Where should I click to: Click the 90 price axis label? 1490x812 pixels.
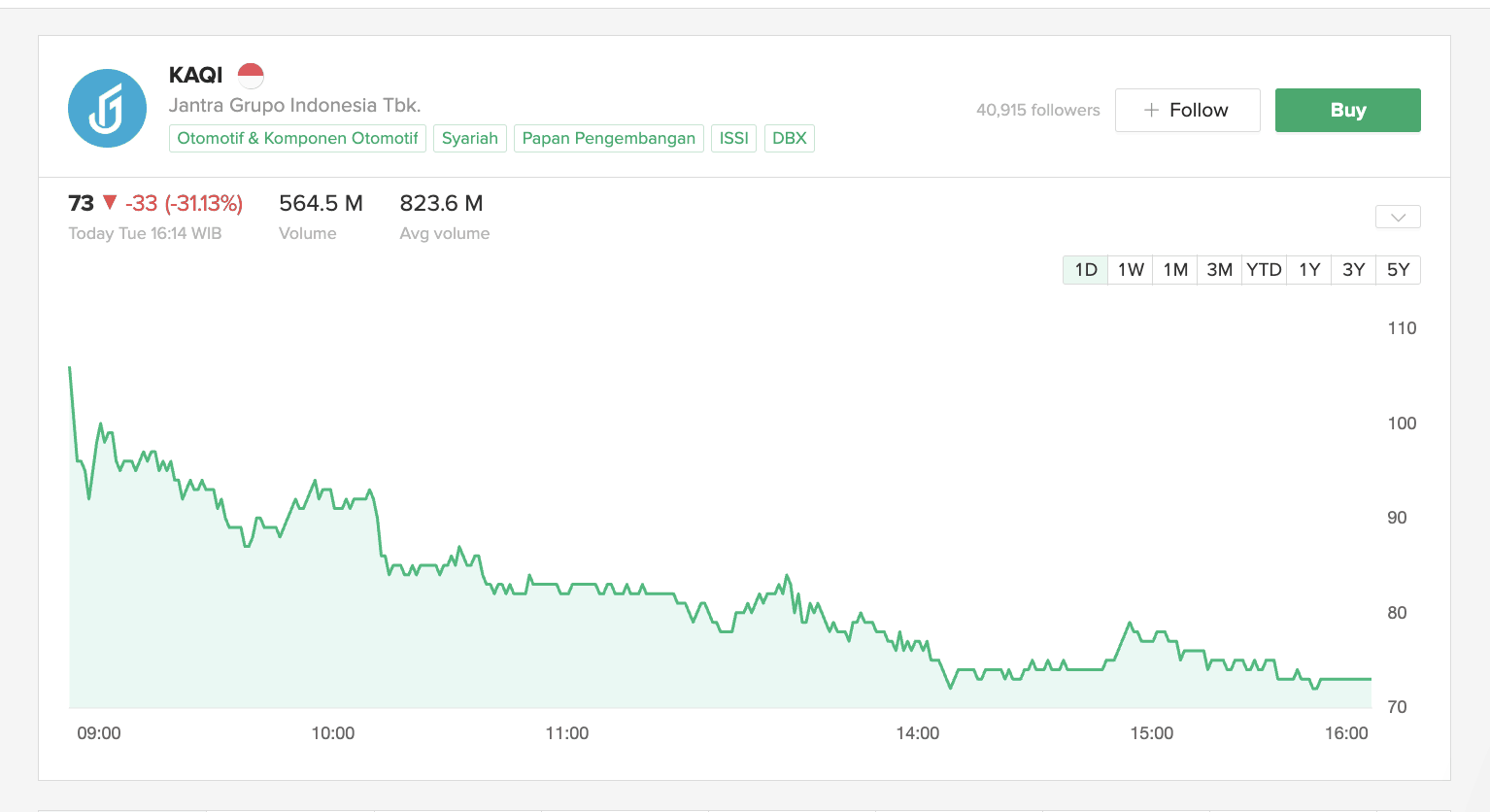tap(1397, 518)
